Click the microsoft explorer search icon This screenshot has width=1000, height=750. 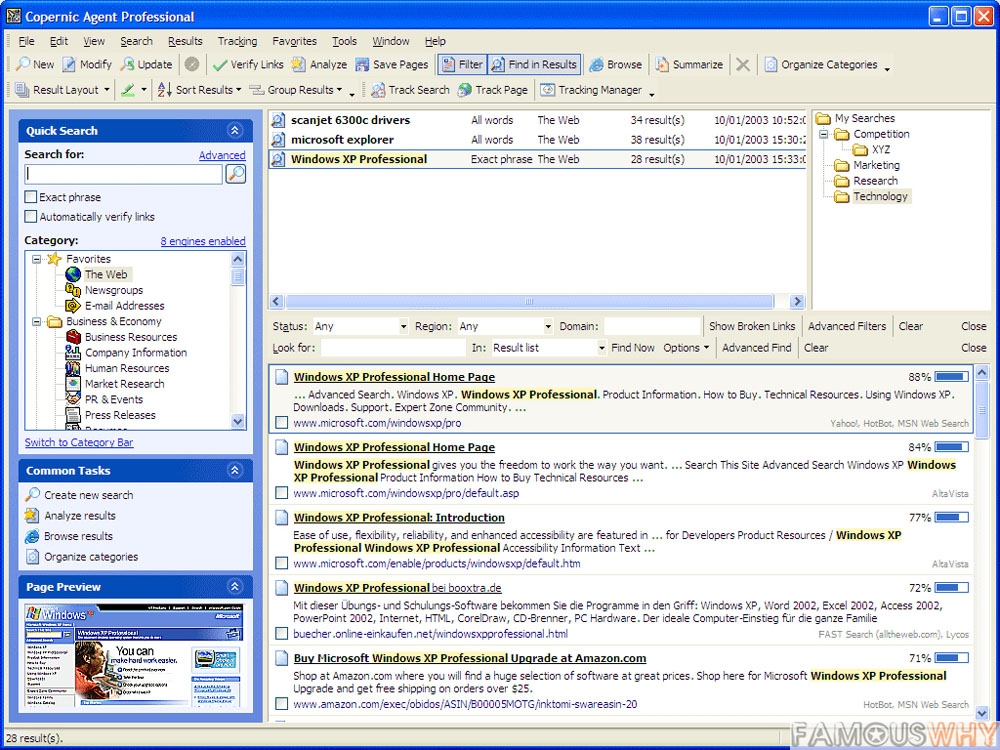coord(277,140)
